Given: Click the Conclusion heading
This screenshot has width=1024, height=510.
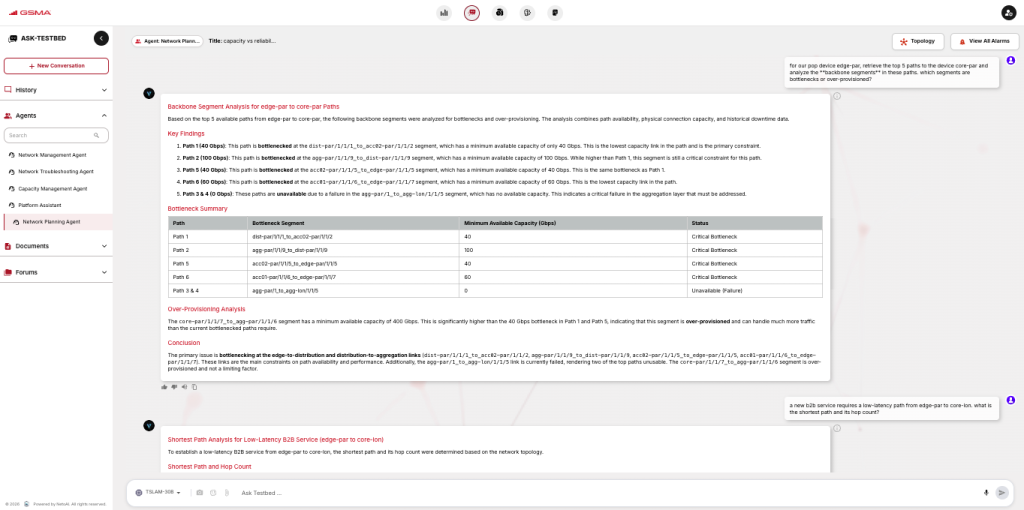Looking at the screenshot, I should click(184, 343).
